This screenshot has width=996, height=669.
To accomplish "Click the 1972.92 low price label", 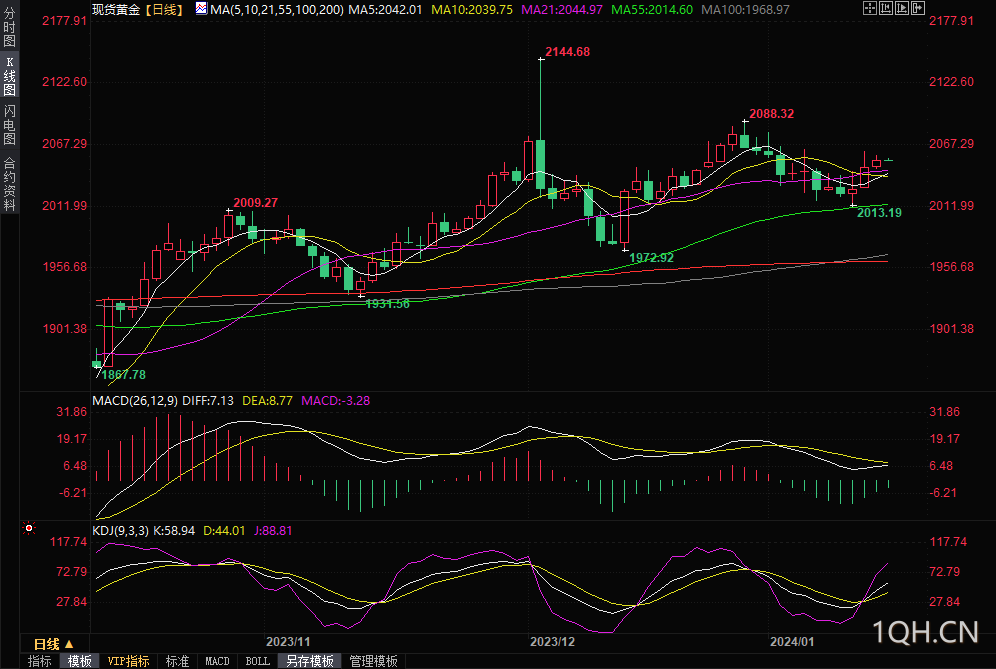I will tap(651, 258).
